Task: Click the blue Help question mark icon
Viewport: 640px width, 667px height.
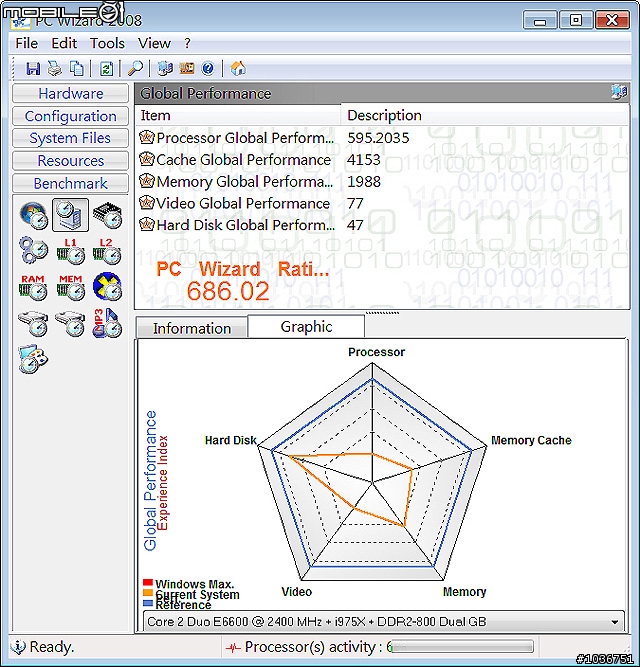Action: click(208, 68)
